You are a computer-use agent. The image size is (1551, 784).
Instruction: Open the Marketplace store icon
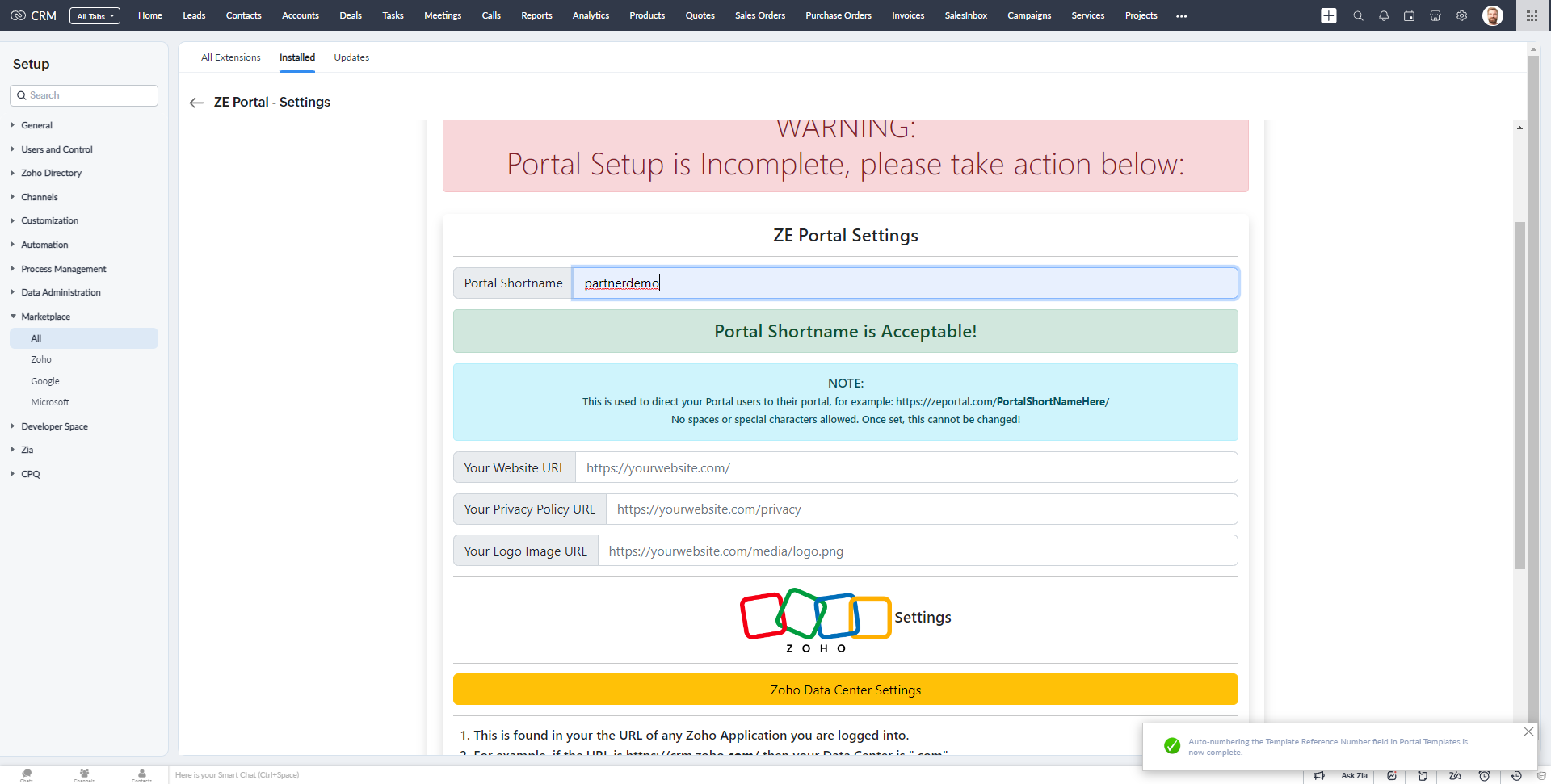click(x=1435, y=15)
